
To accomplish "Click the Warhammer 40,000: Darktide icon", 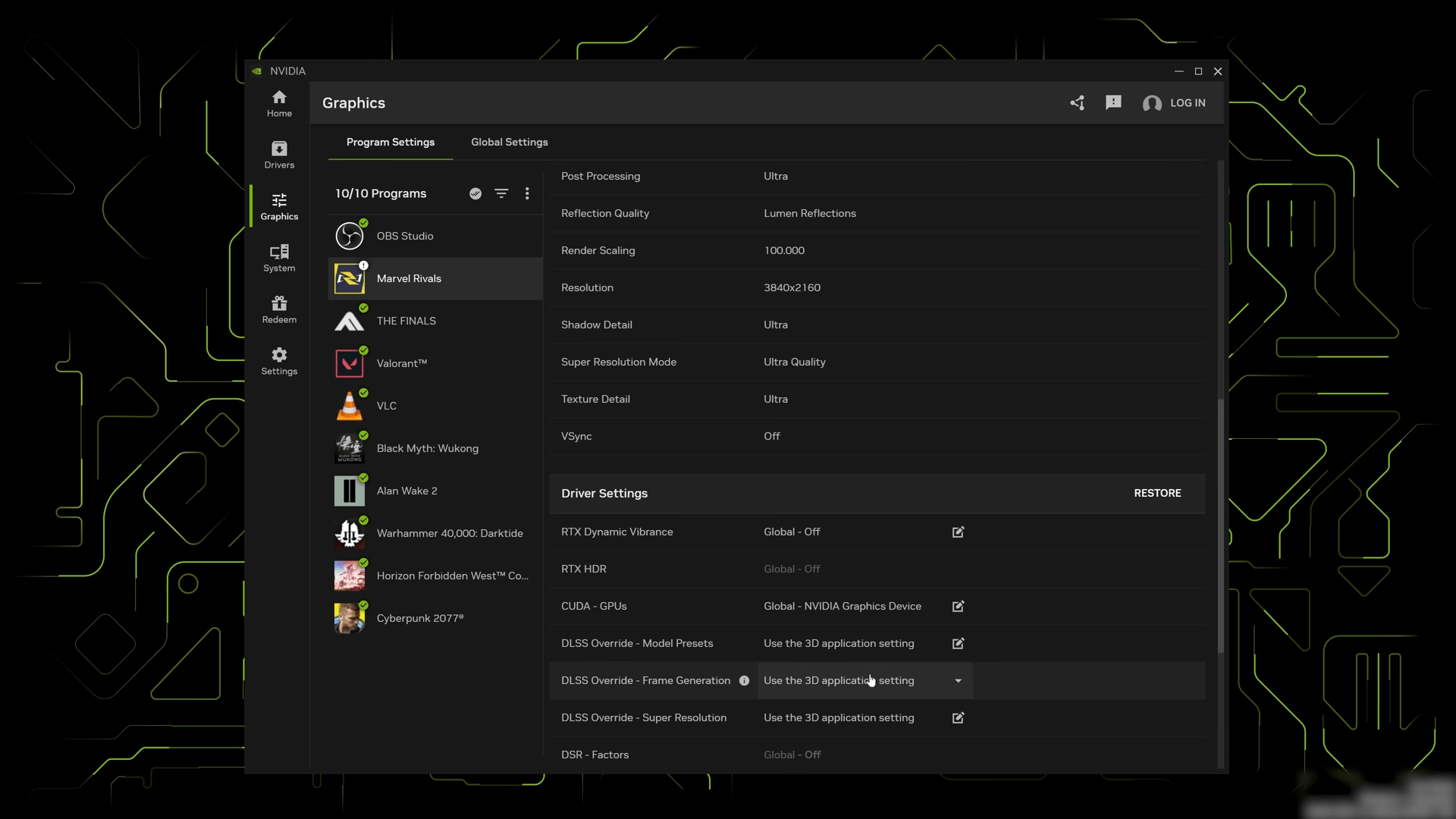I will (x=350, y=533).
